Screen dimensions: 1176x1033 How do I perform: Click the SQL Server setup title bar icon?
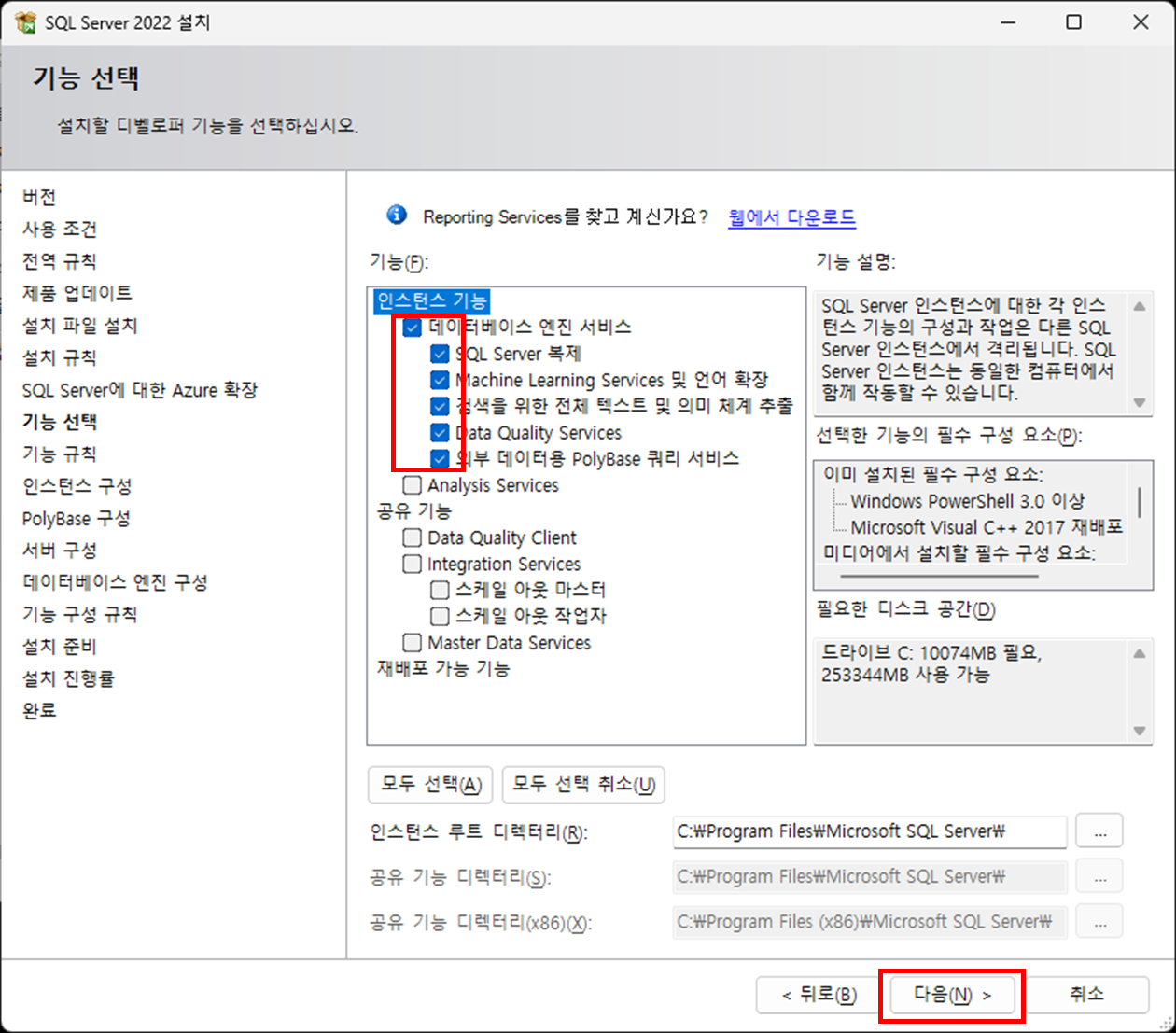tap(25, 21)
